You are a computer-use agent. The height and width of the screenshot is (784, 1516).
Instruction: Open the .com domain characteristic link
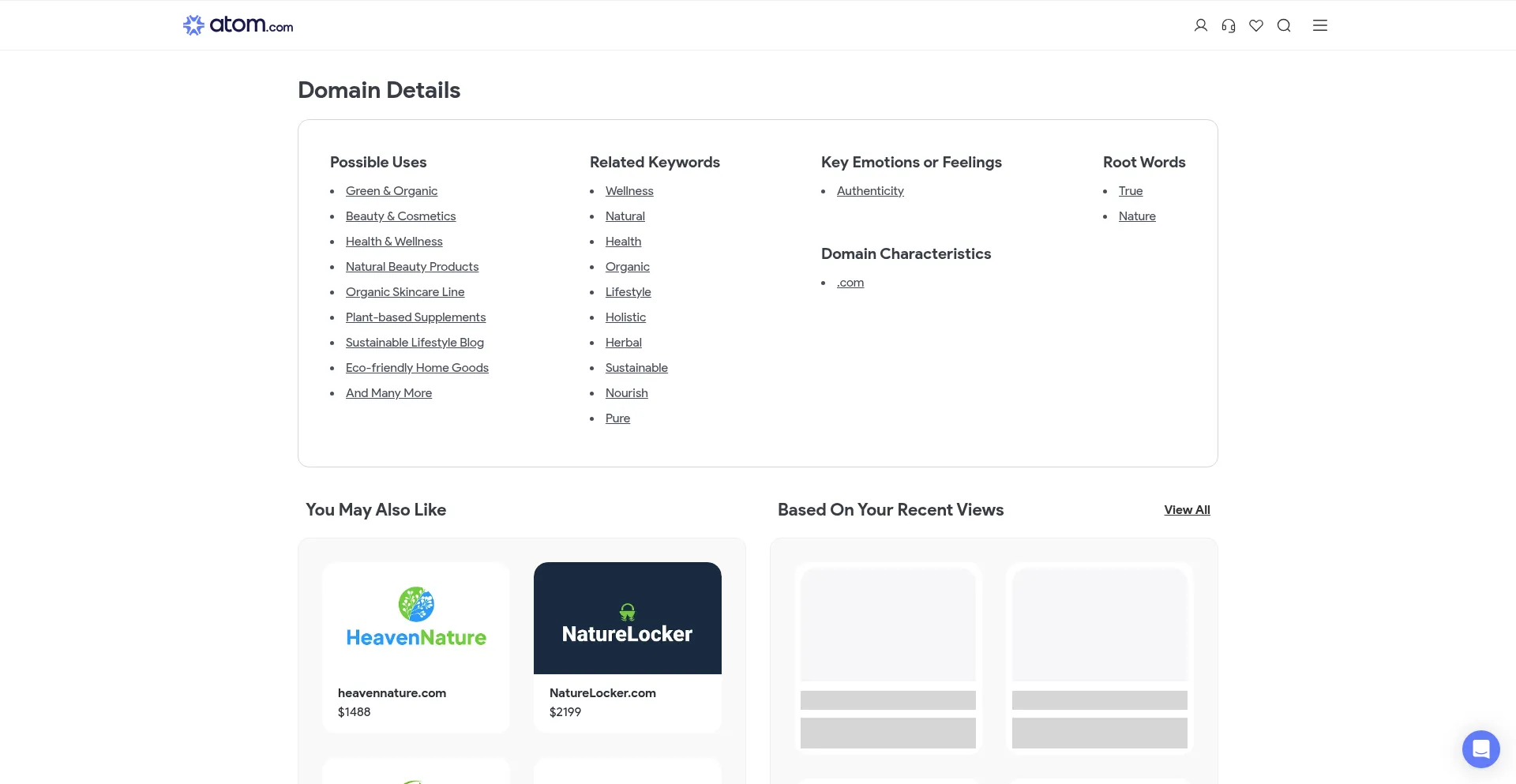pos(850,283)
